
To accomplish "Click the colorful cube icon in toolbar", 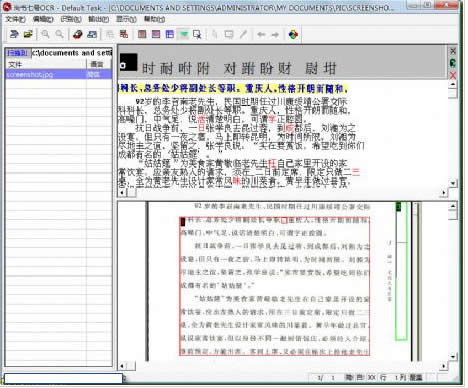I will pos(293,34).
